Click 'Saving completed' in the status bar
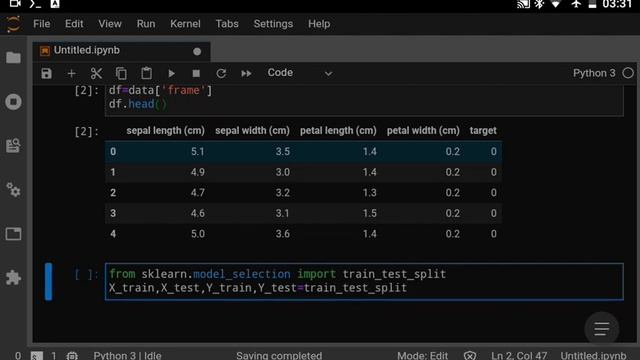 click(x=279, y=356)
